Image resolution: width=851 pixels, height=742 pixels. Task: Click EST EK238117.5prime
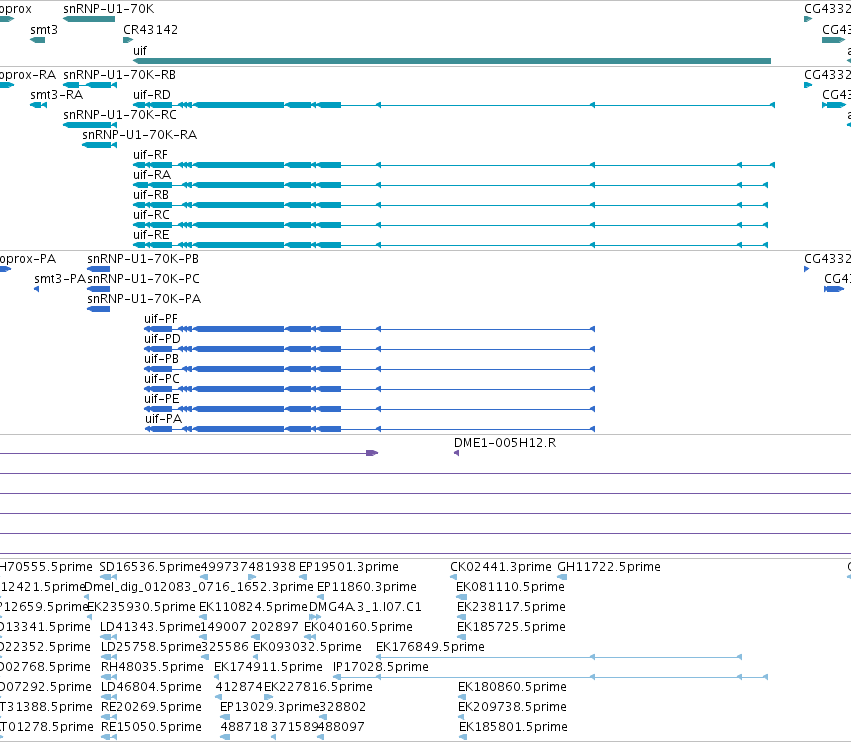511,607
